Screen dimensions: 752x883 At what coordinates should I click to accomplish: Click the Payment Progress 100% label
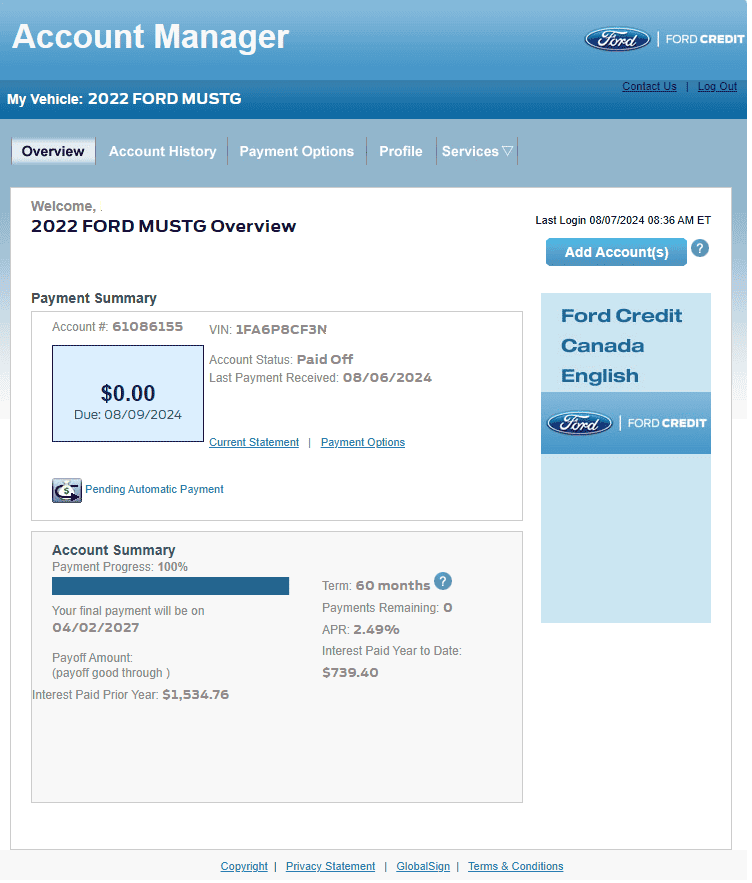[121, 569]
